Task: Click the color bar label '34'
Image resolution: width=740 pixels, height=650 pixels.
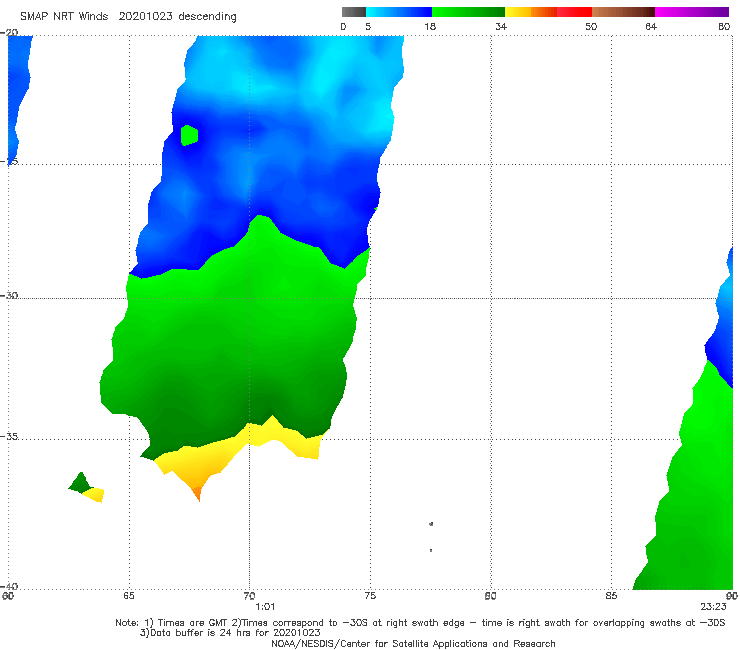Action: [x=501, y=26]
